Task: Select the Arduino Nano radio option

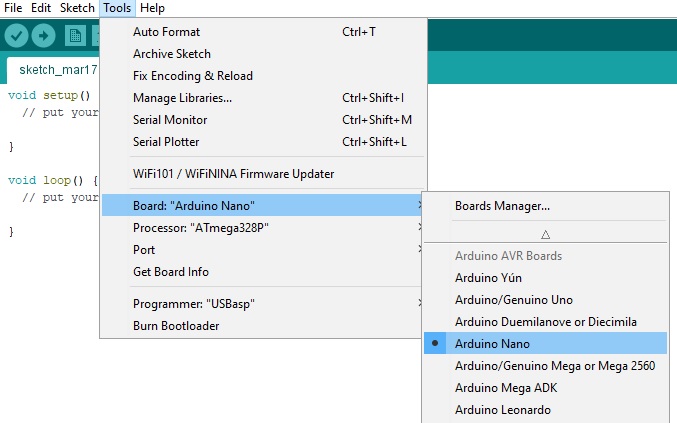Action: [492, 343]
